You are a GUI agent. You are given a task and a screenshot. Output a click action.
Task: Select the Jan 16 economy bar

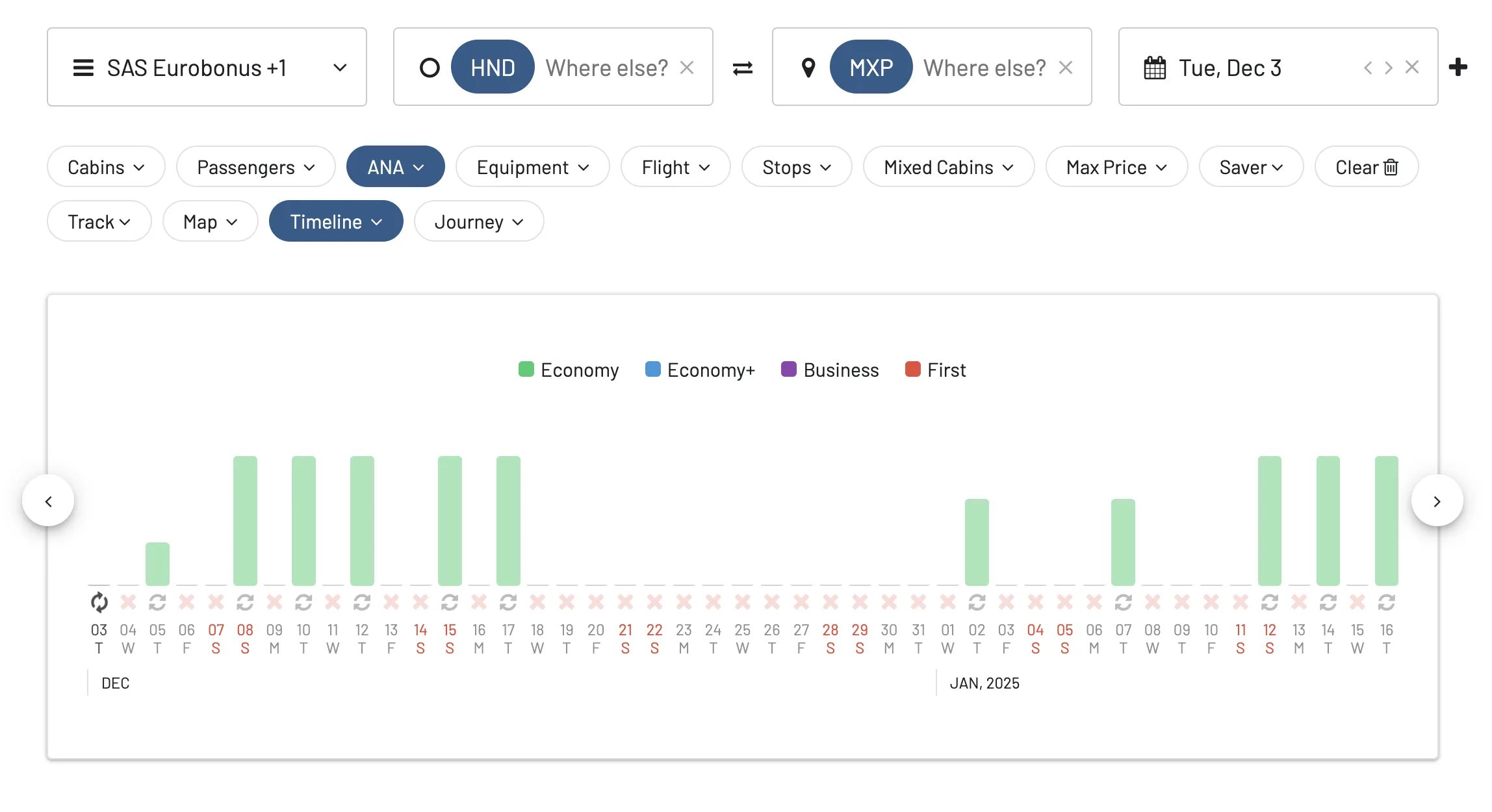1386,520
